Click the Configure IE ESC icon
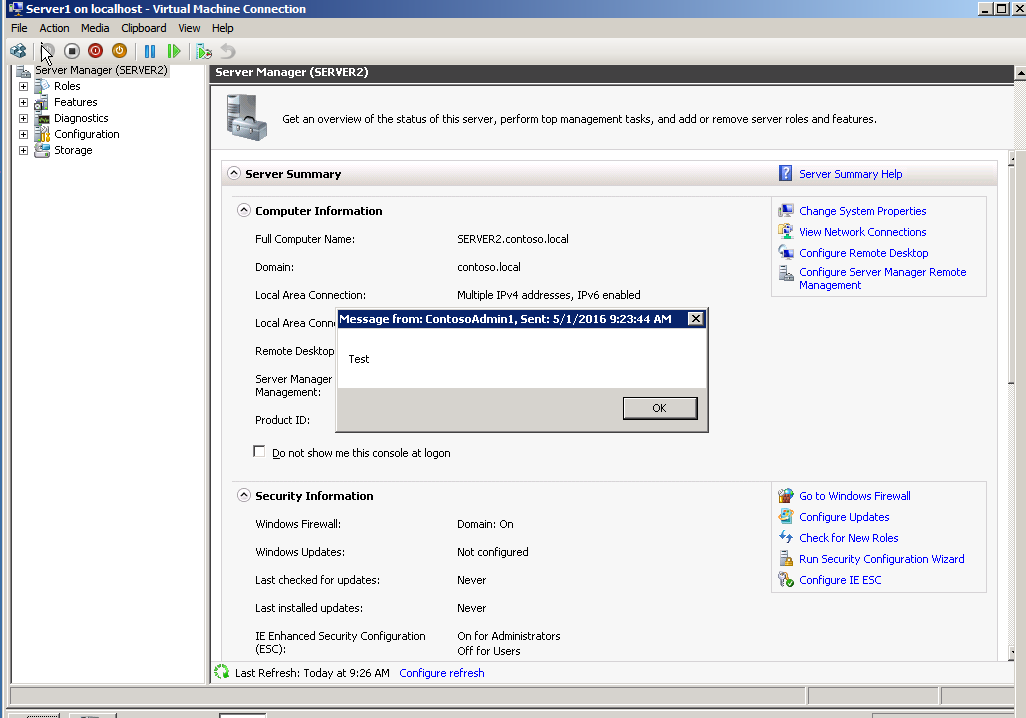This screenshot has height=718, width=1026. [x=785, y=580]
